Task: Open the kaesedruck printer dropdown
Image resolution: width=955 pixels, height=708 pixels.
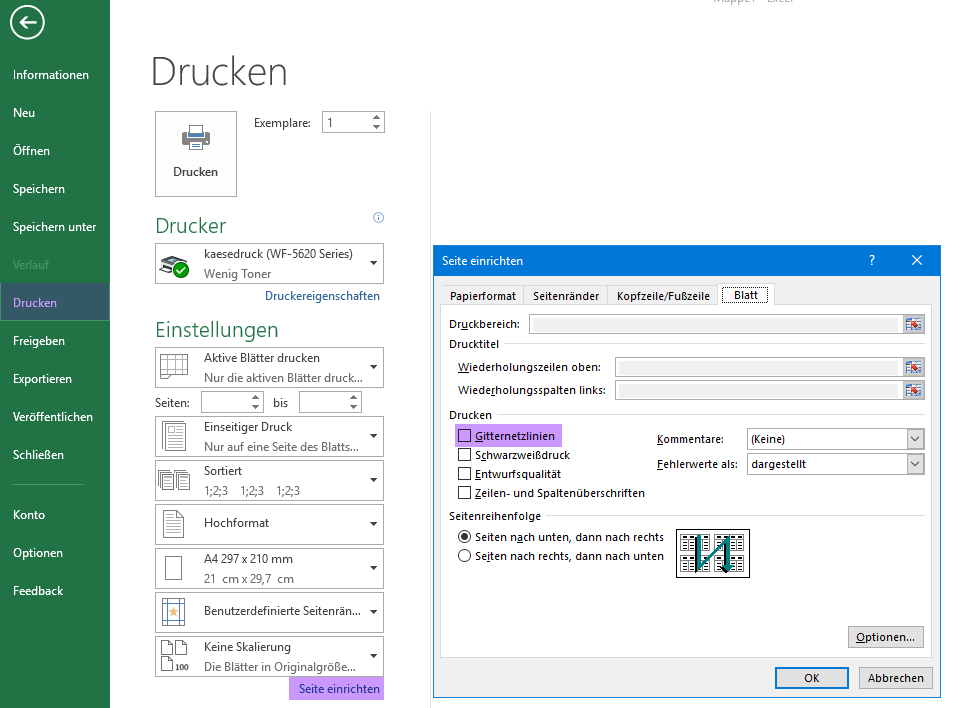Action: point(373,263)
